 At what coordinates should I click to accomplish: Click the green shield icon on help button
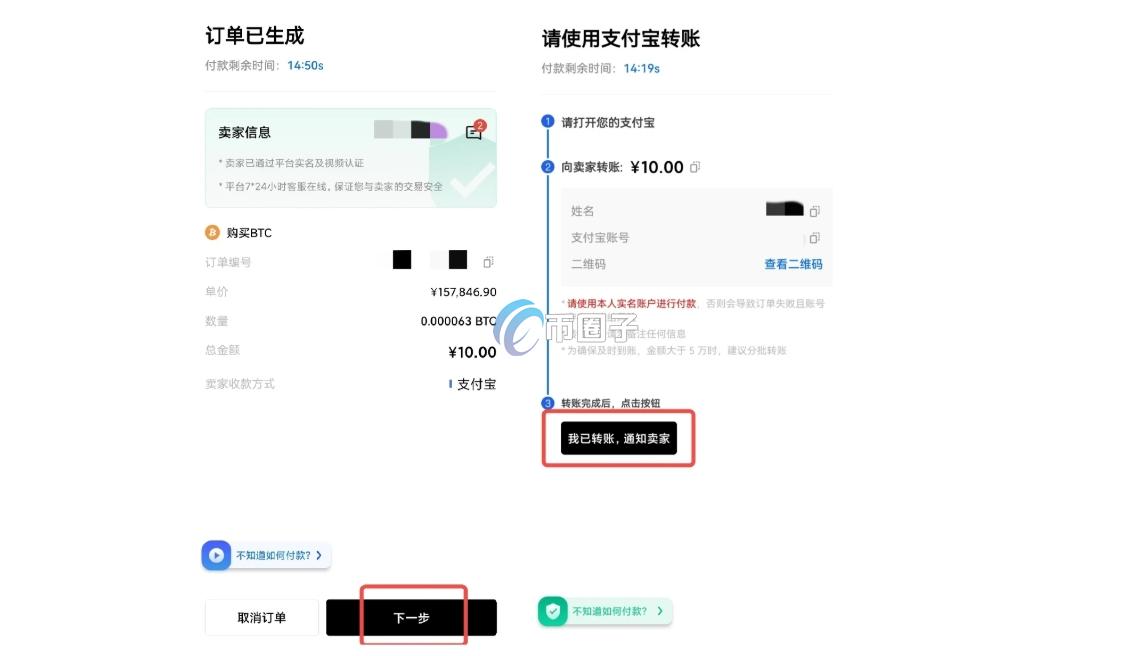553,611
